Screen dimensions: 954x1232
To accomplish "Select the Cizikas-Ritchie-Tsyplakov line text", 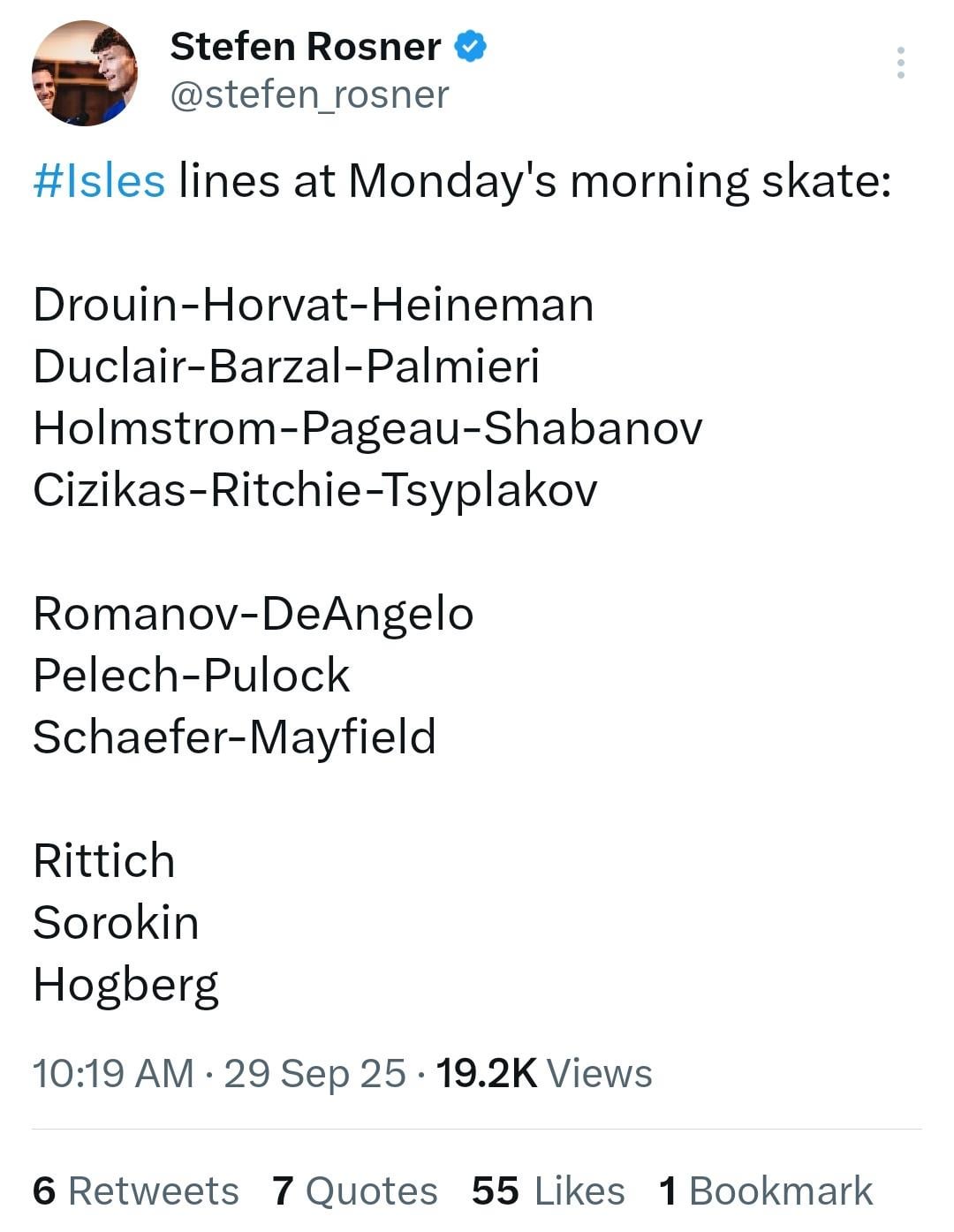I will coord(314,490).
